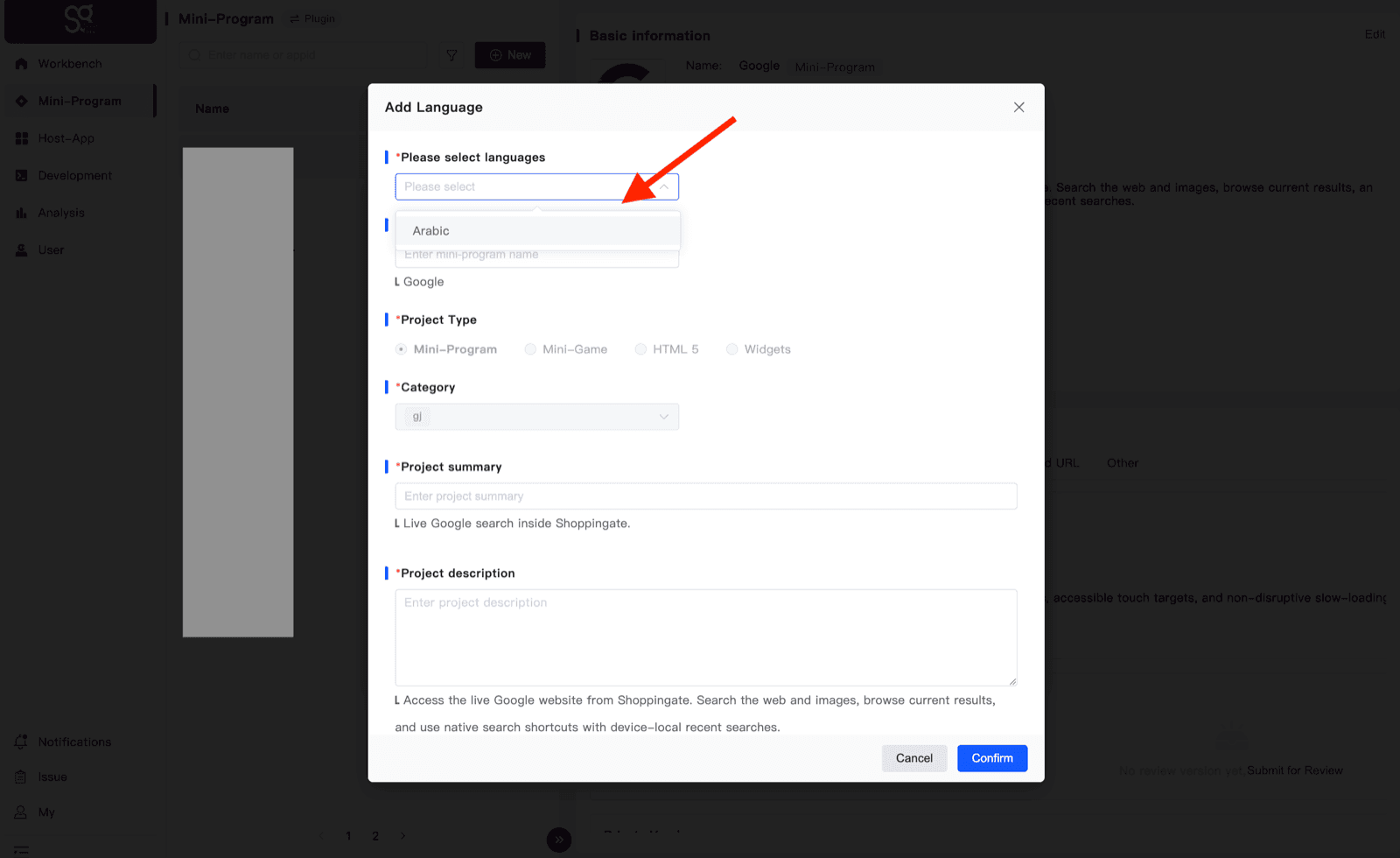
Task: Click the round double-arrow expand button
Action: tap(559, 840)
